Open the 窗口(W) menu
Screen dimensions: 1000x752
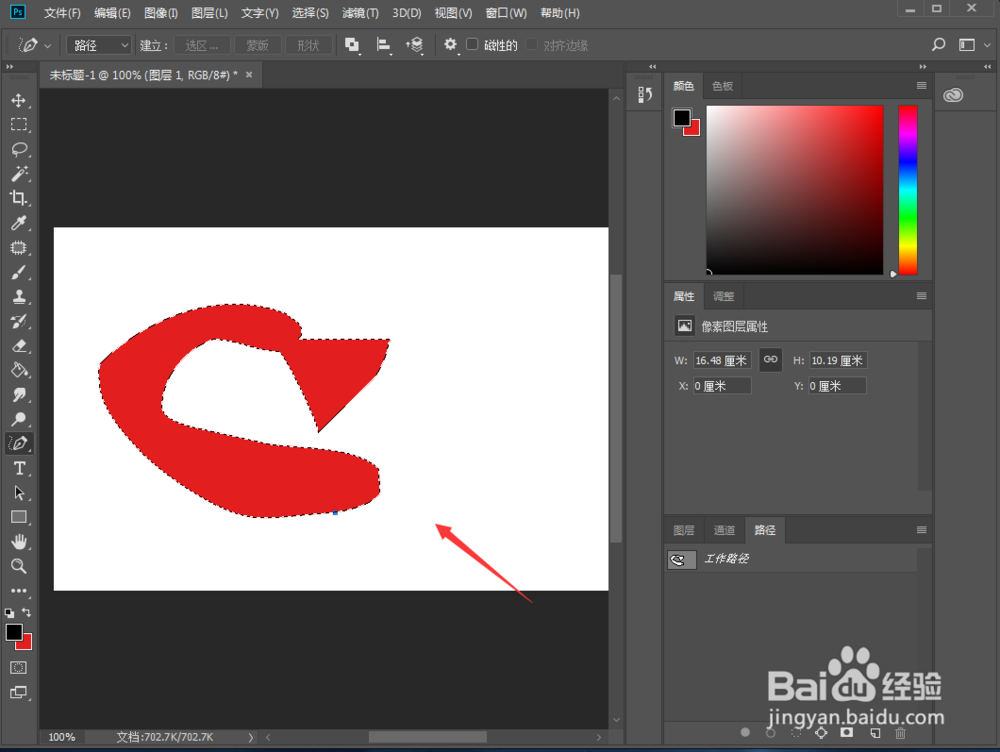[506, 13]
